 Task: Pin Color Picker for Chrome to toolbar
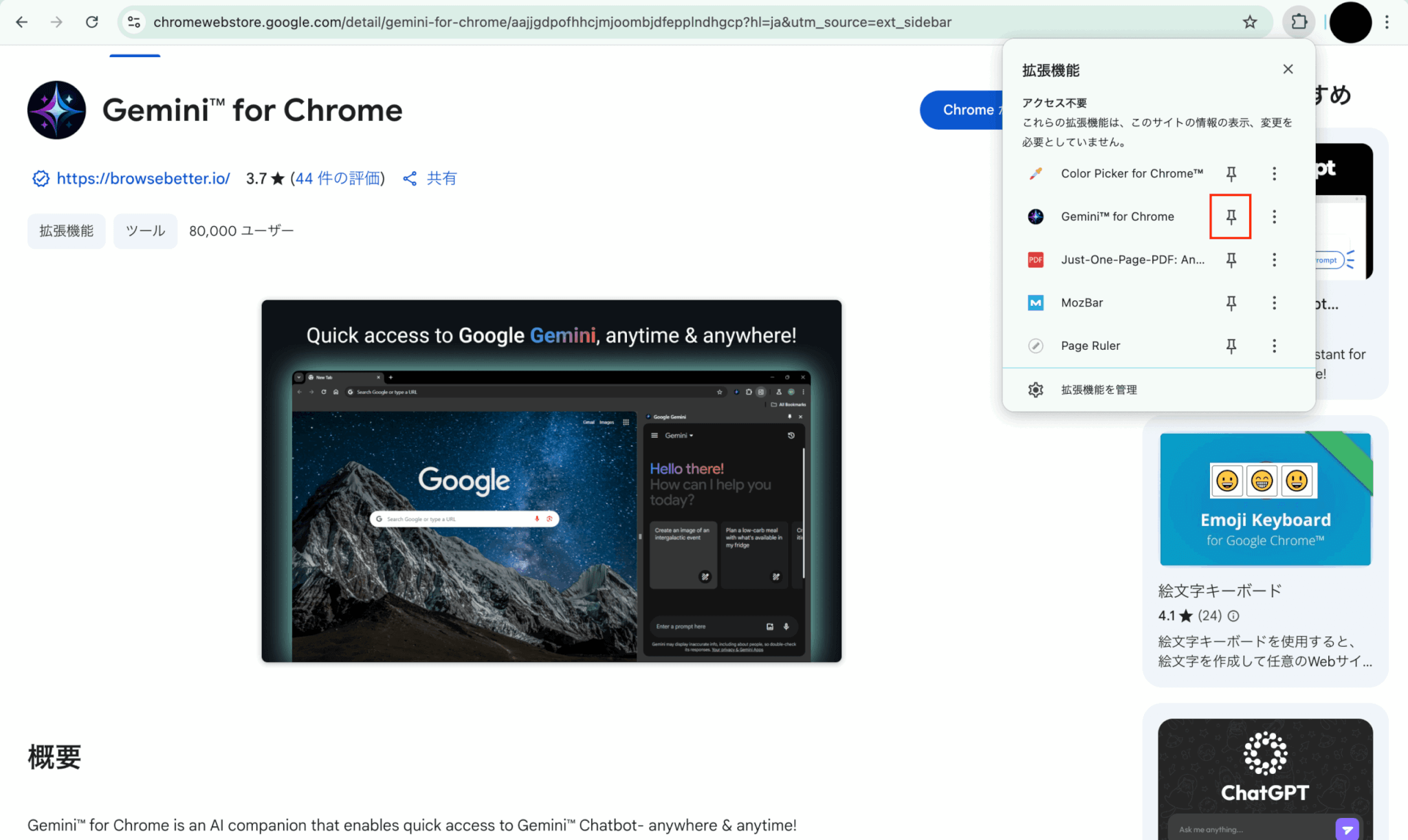pyautogui.click(x=1231, y=174)
